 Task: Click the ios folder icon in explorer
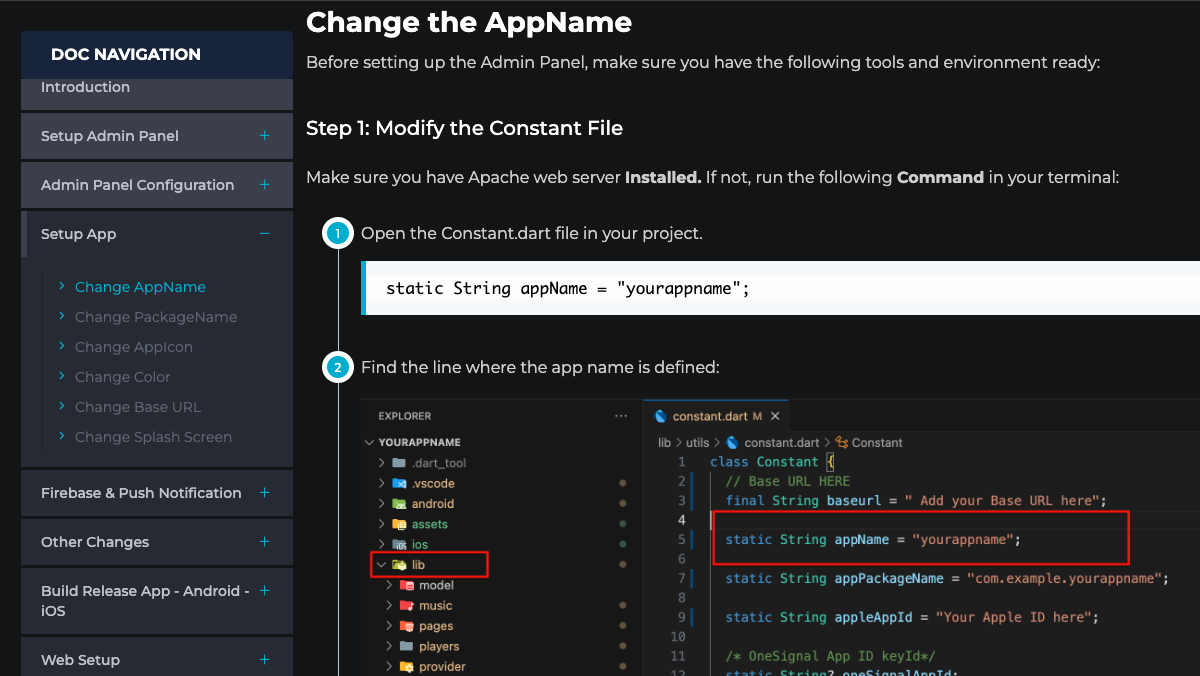399,545
